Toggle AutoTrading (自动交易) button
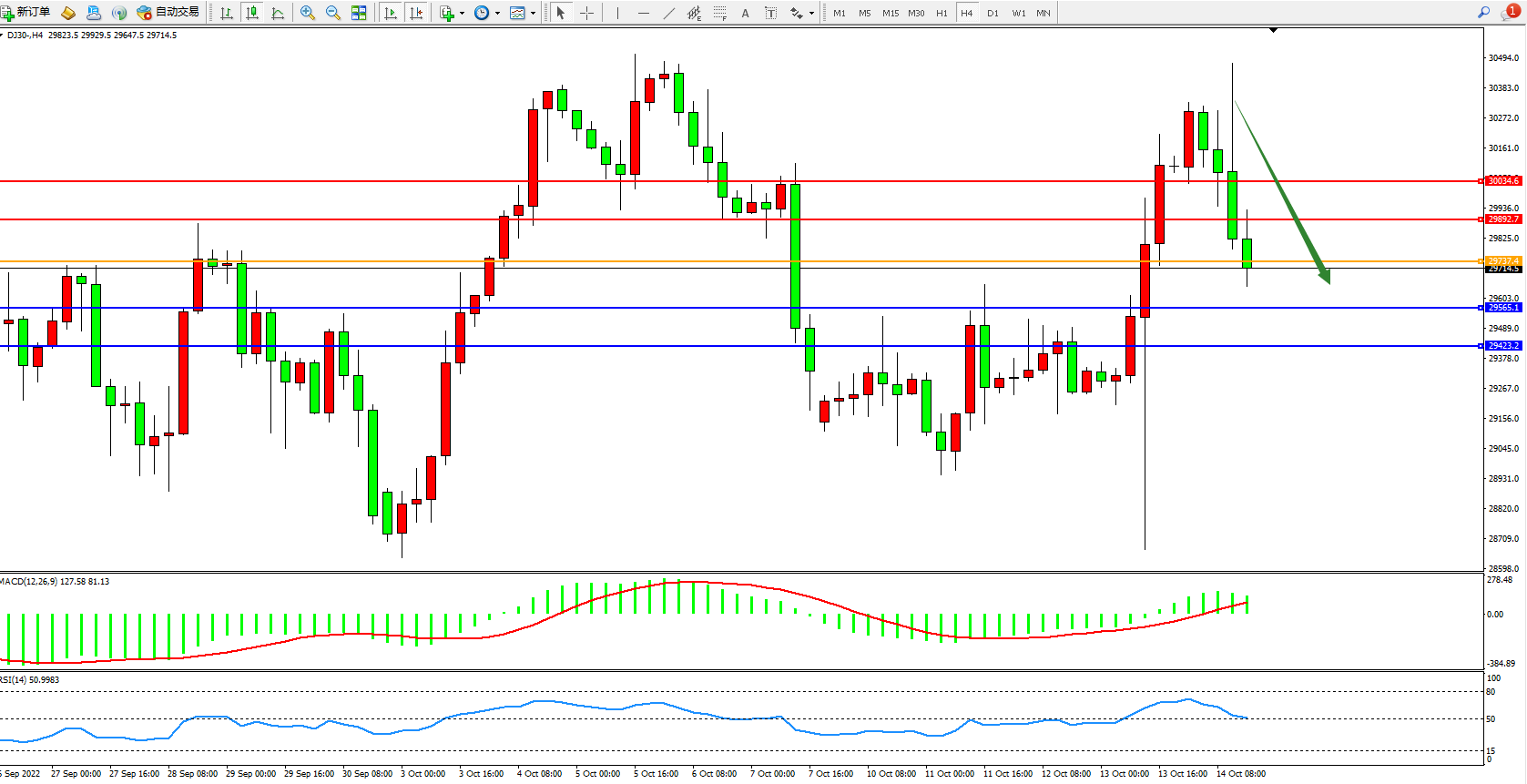 [x=168, y=13]
